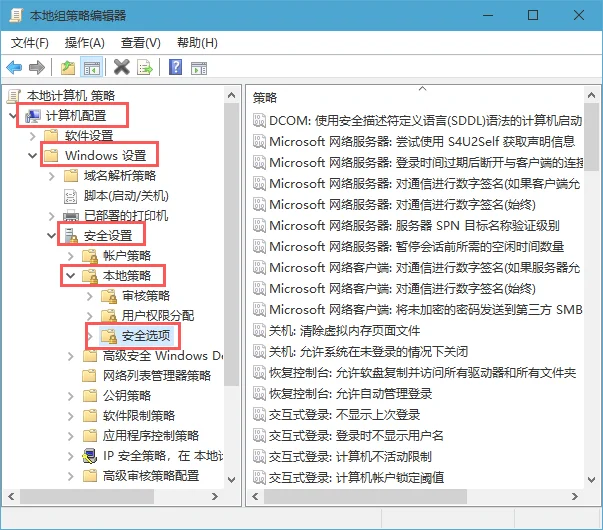Select Microsoft 网络客户端: 对通信进行数字签名(始终)
This screenshot has width=603, height=530.
pyautogui.click(x=402, y=288)
